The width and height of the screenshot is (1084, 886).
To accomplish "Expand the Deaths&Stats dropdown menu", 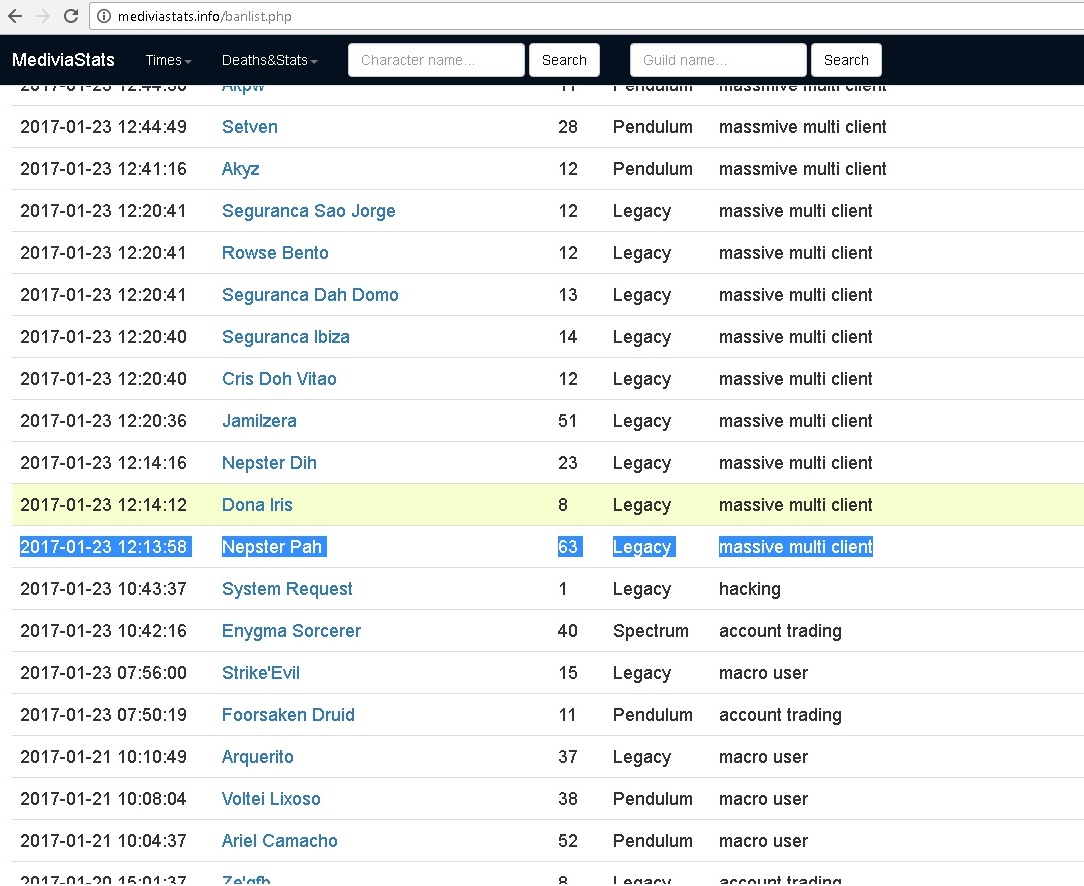I will point(269,60).
